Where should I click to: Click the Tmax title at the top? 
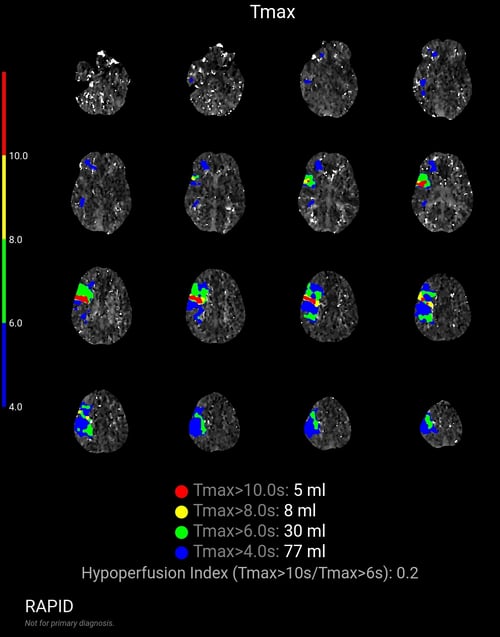273,12
